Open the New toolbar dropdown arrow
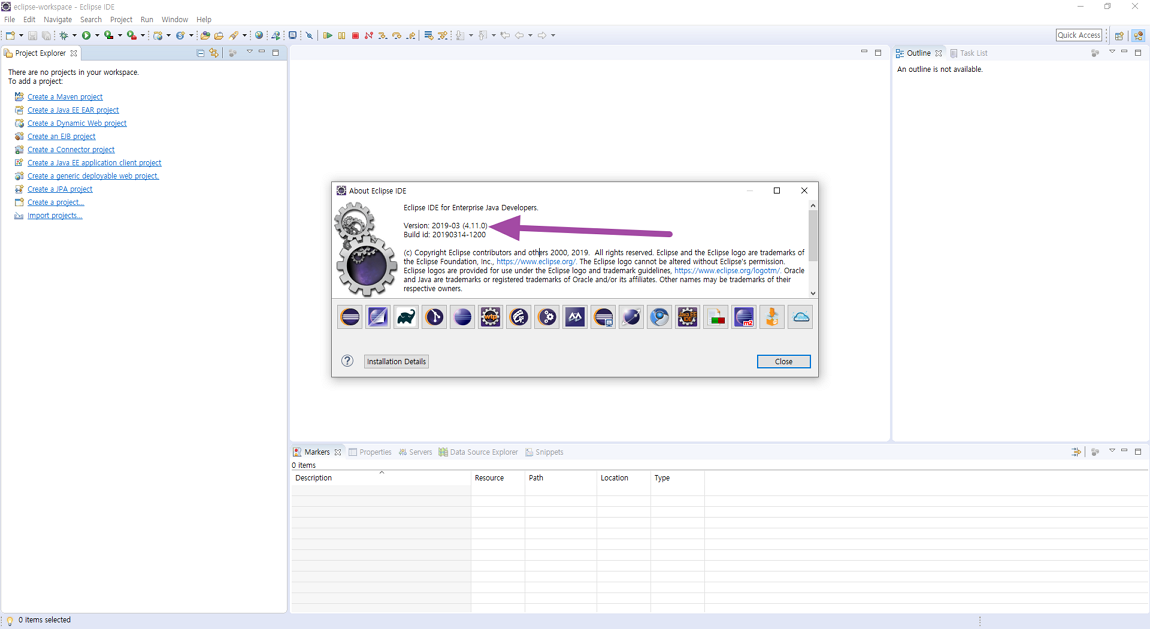 click(21, 35)
